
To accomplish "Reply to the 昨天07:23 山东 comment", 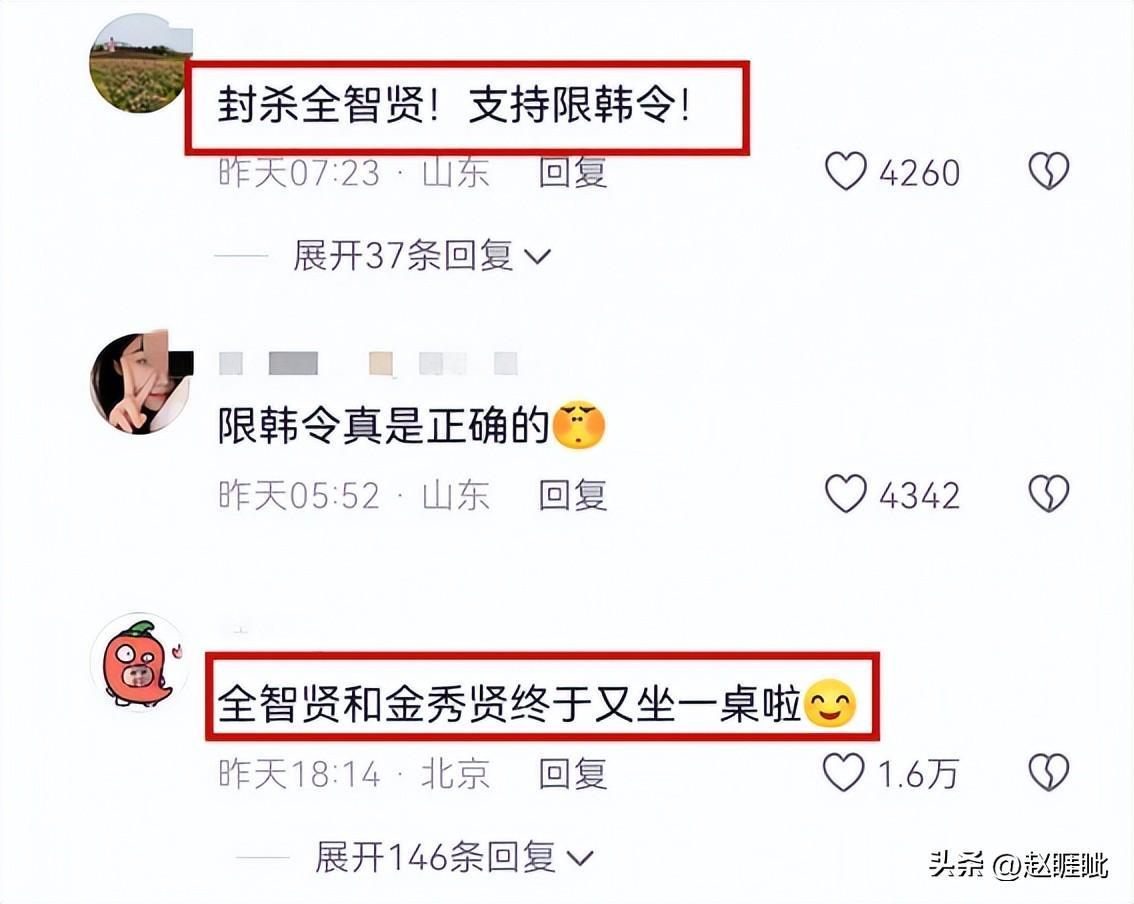I will [x=572, y=173].
